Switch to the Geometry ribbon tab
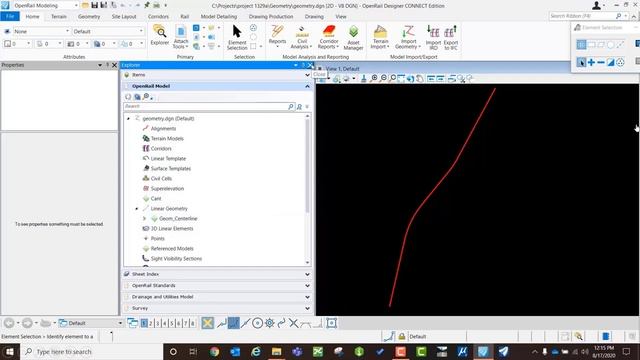Viewport: 640px width, 360px height. coord(89,16)
